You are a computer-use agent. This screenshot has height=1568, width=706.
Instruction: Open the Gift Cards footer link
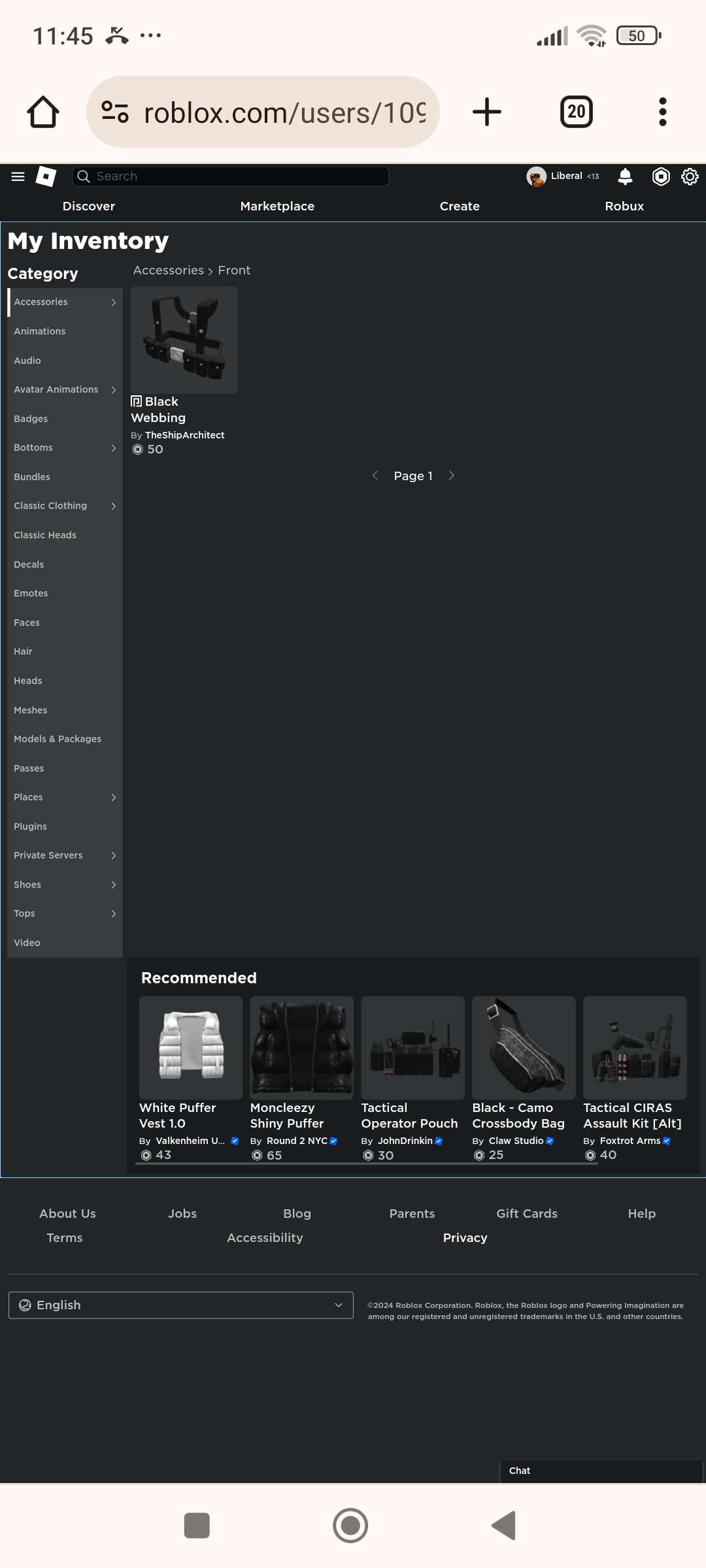[527, 1214]
